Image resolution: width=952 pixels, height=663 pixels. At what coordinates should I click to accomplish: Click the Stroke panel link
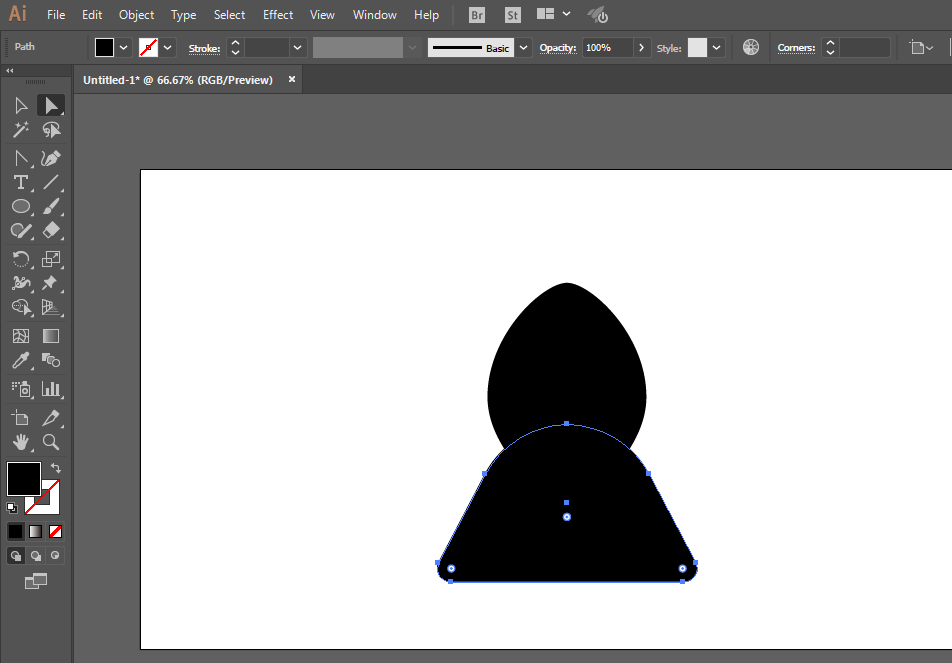(x=204, y=48)
